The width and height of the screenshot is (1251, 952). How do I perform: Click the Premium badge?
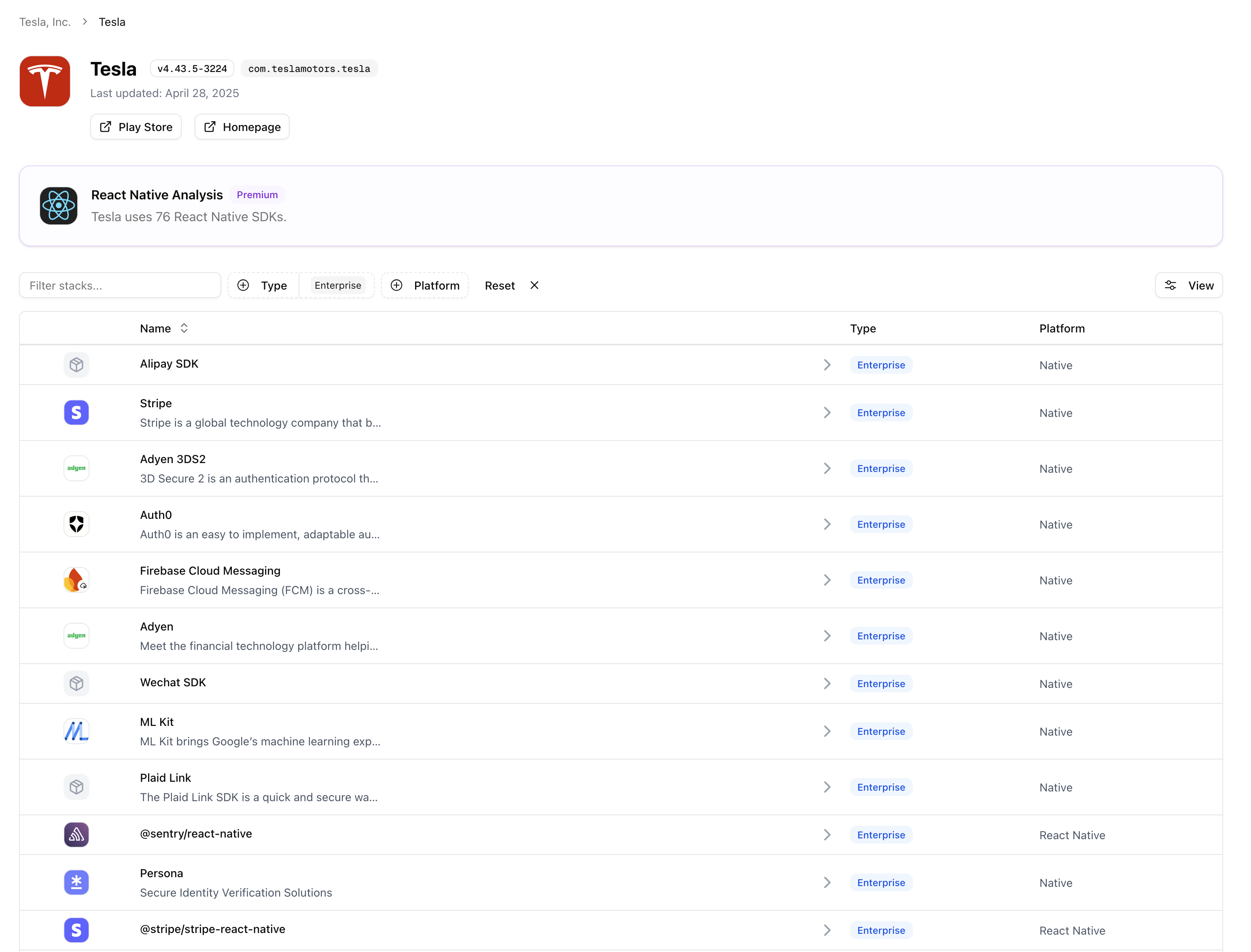(x=257, y=195)
